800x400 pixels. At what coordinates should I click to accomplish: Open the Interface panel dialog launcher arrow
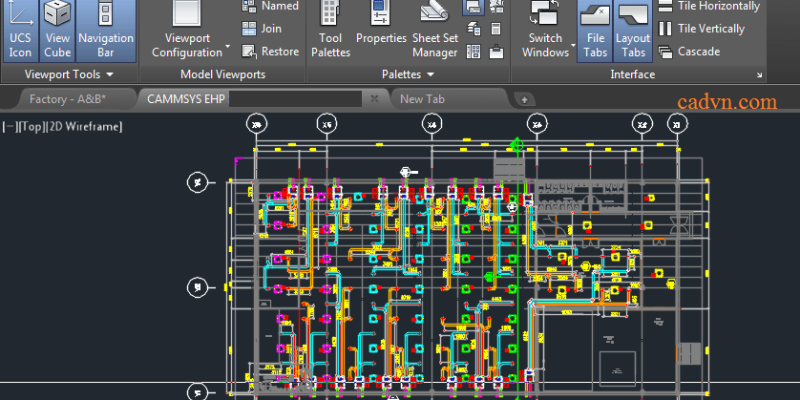[x=759, y=75]
